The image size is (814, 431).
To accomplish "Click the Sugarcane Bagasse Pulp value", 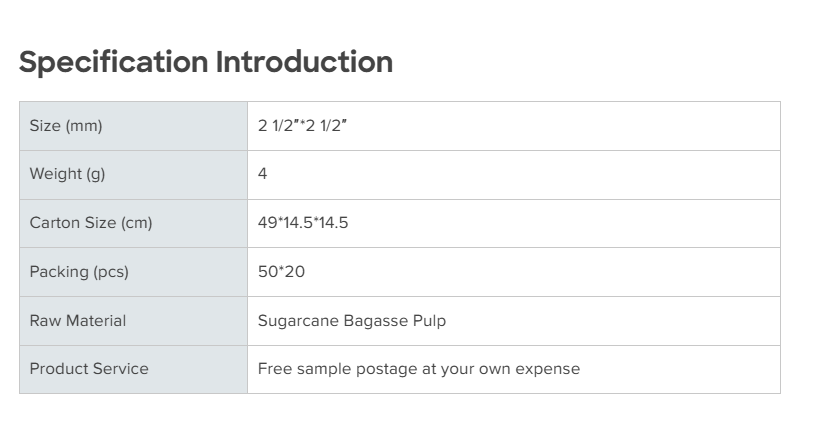I will point(352,321).
